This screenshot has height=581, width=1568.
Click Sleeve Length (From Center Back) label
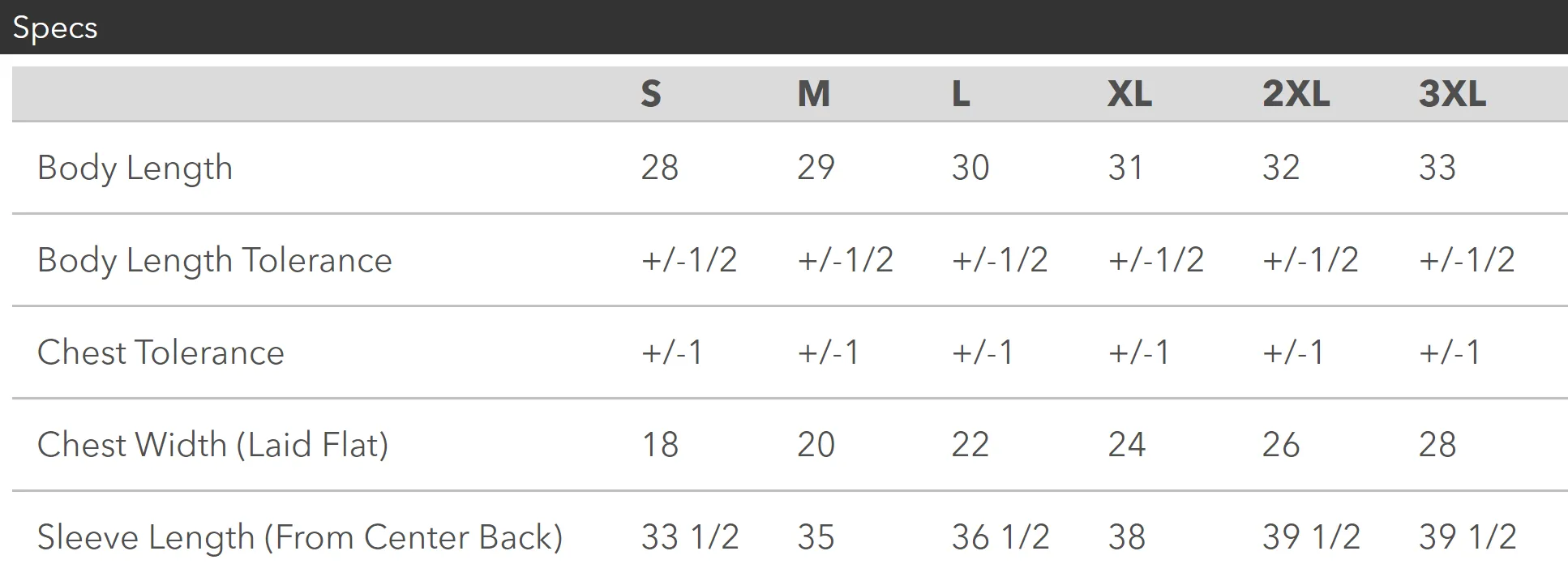click(x=300, y=537)
